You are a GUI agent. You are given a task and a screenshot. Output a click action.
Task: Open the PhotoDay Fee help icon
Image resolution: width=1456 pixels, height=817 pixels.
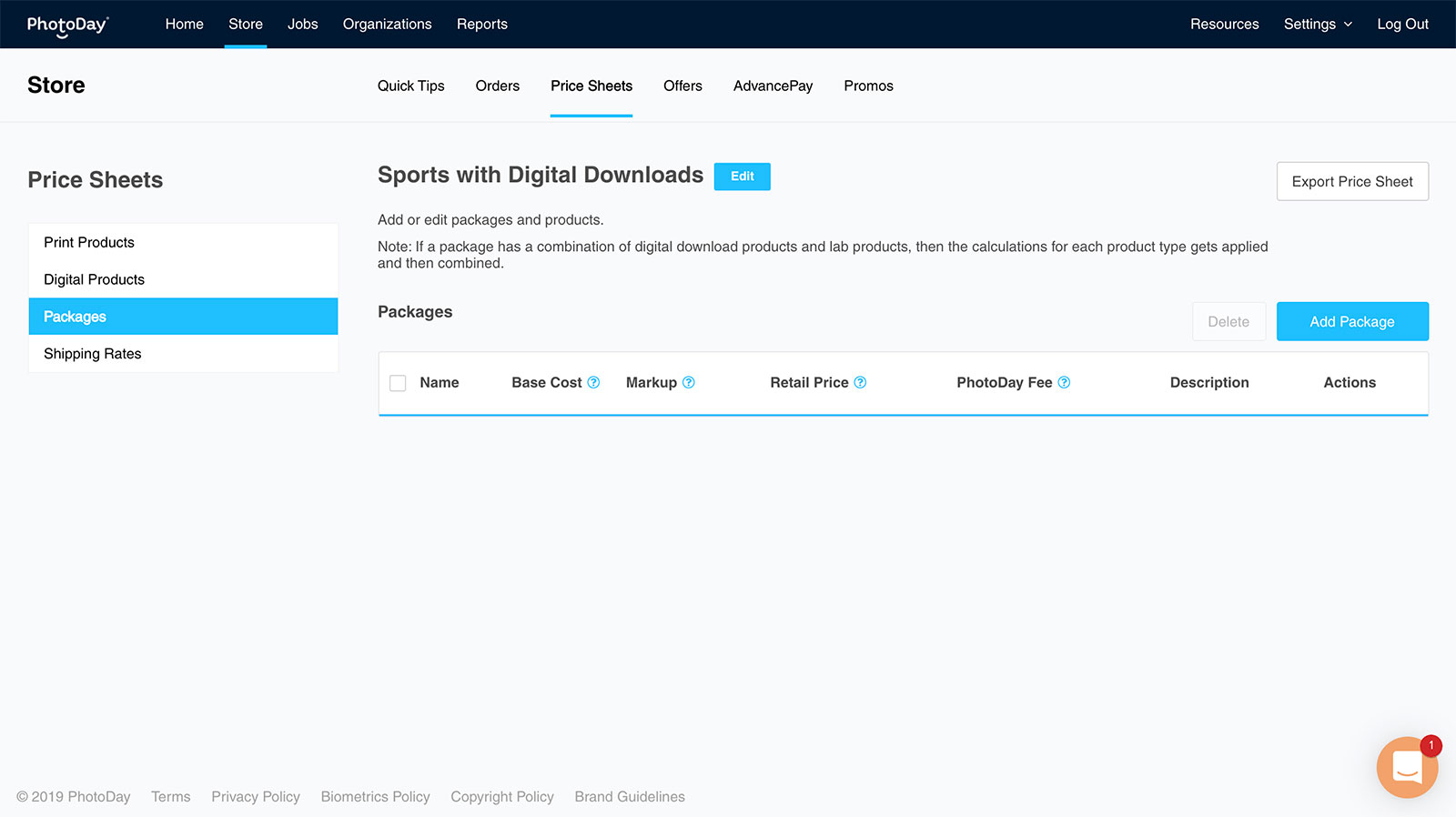tap(1064, 383)
